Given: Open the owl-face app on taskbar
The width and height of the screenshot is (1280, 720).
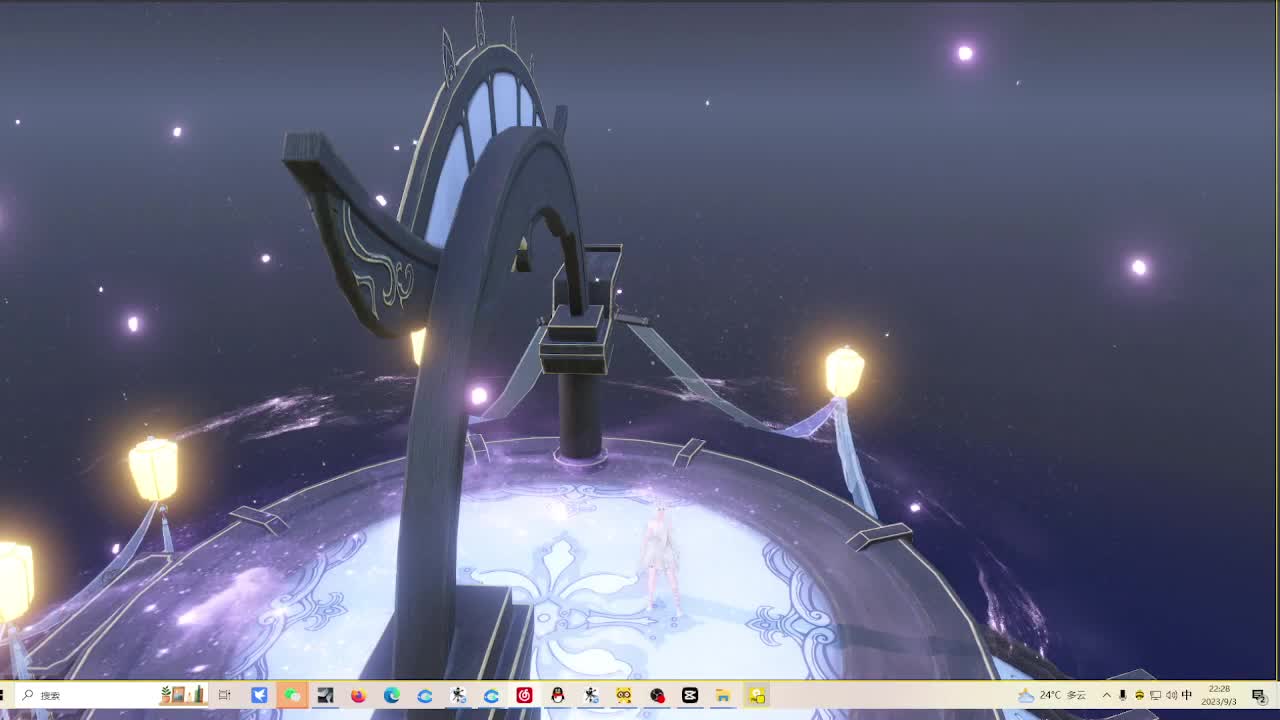Looking at the screenshot, I should tap(624, 695).
